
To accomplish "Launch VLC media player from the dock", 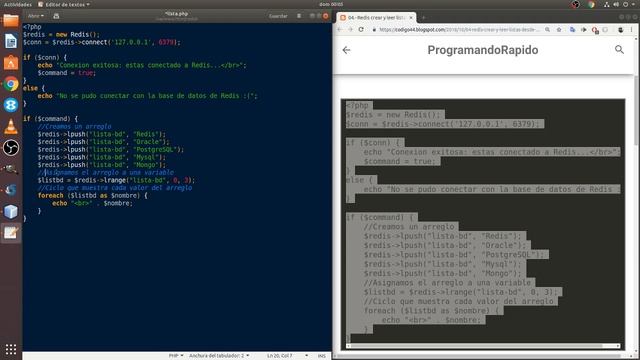I will [x=11, y=126].
